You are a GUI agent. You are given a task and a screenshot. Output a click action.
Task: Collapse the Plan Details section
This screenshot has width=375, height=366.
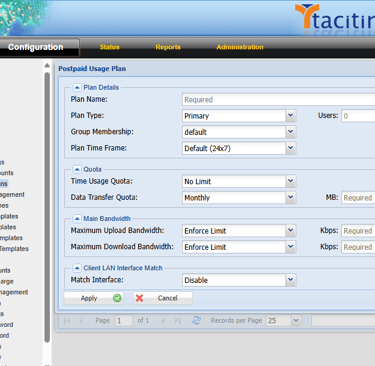tap(77, 87)
